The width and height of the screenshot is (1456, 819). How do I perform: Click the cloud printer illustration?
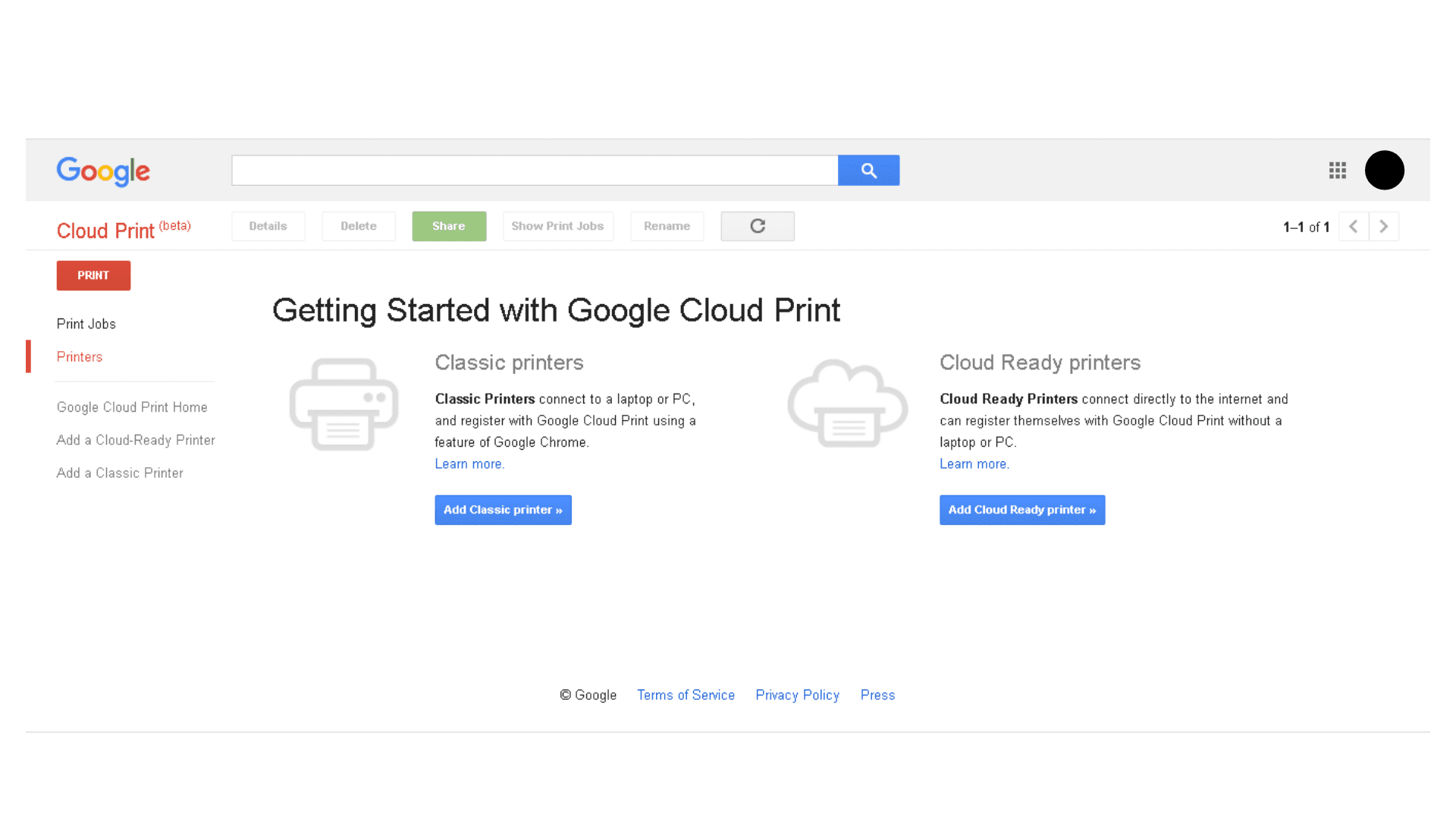848,403
